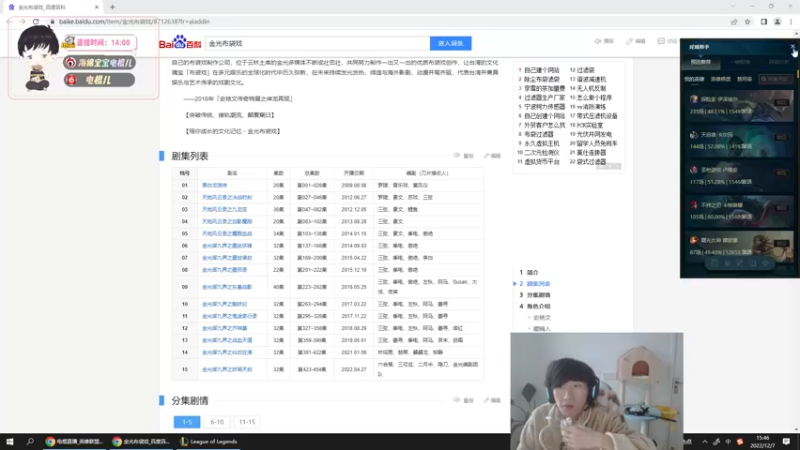Click the Baike search input field
Viewport: 800px width, 450px height.
(x=317, y=43)
